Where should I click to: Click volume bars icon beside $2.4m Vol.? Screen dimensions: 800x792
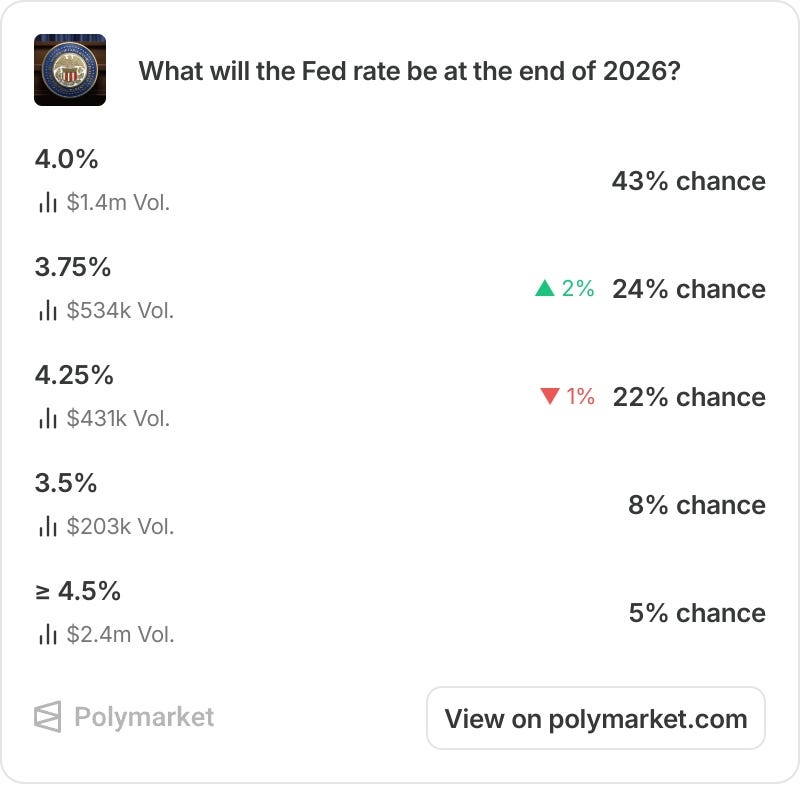pos(47,634)
